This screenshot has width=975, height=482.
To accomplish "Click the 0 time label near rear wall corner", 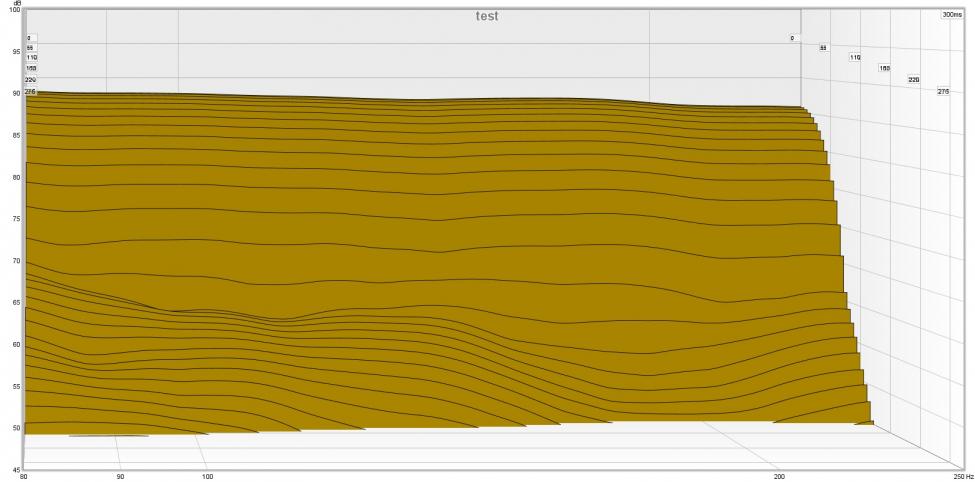I will [792, 38].
